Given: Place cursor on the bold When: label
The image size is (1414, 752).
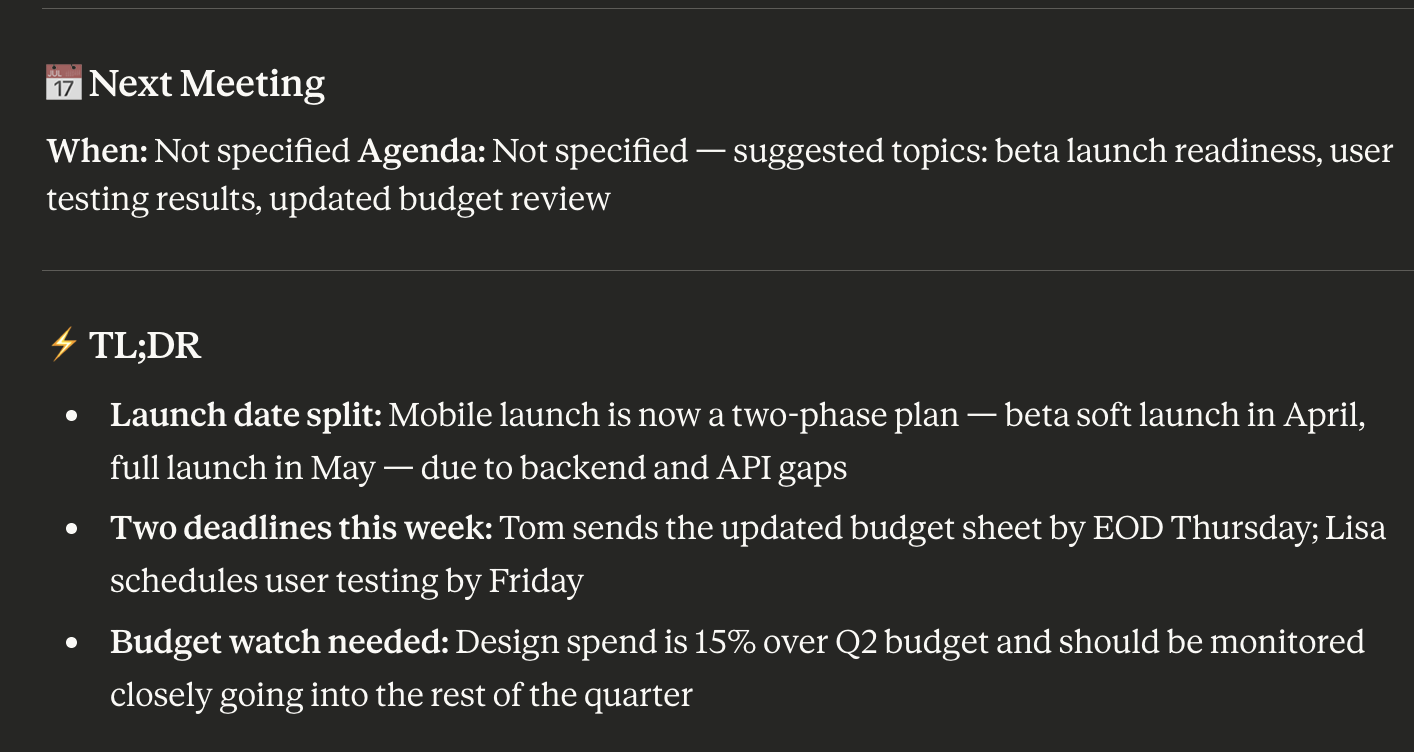Looking at the screenshot, I should coord(97,151).
